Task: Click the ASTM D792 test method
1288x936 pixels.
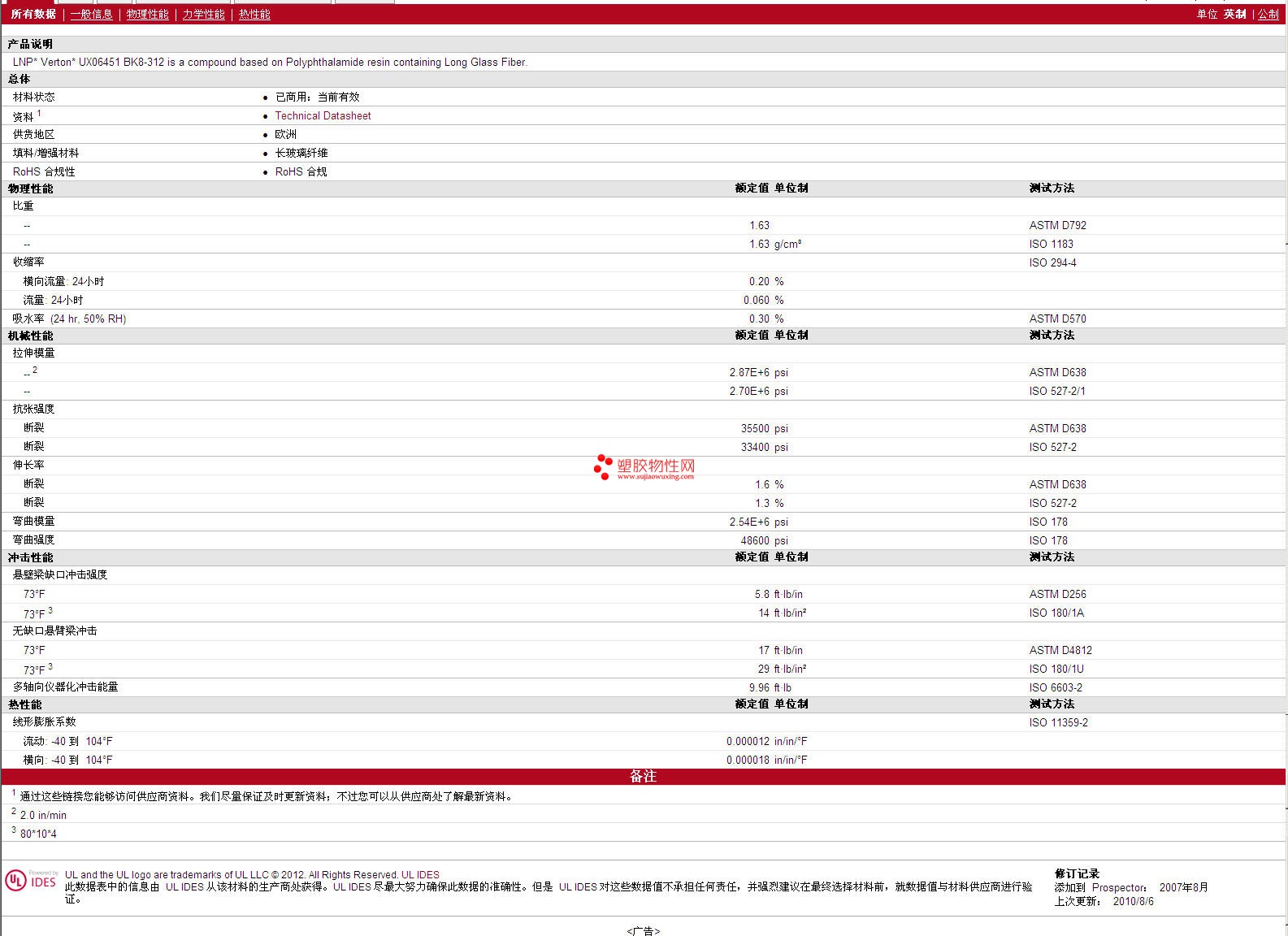Action: pyautogui.click(x=1057, y=225)
